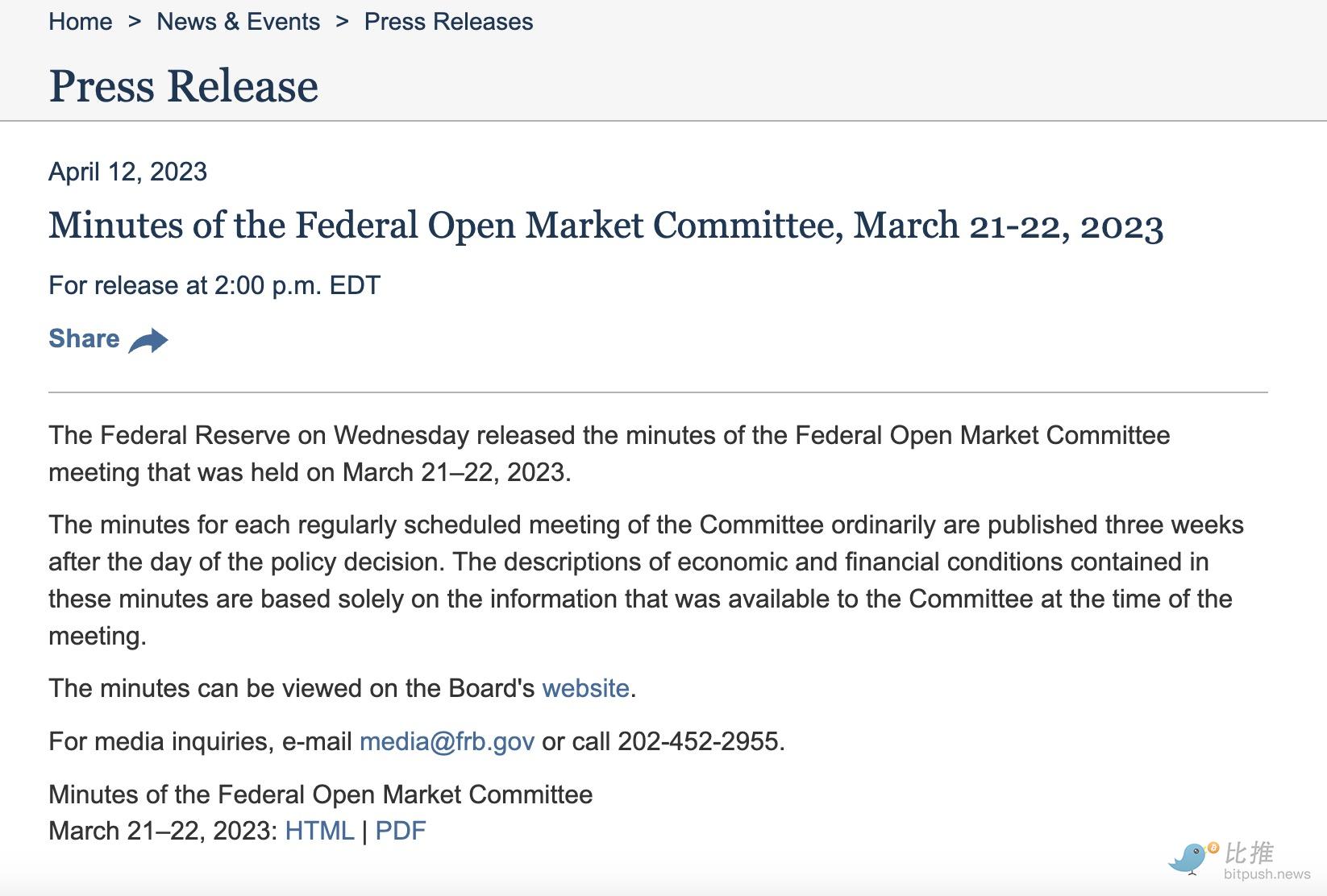Click the 比推 logo characters
The width and height of the screenshot is (1327, 896).
pyautogui.click(x=1249, y=852)
